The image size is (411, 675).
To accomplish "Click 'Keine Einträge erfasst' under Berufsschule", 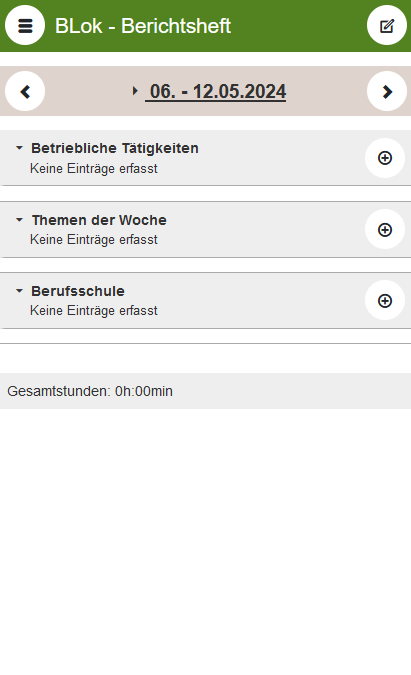I will [x=94, y=310].
